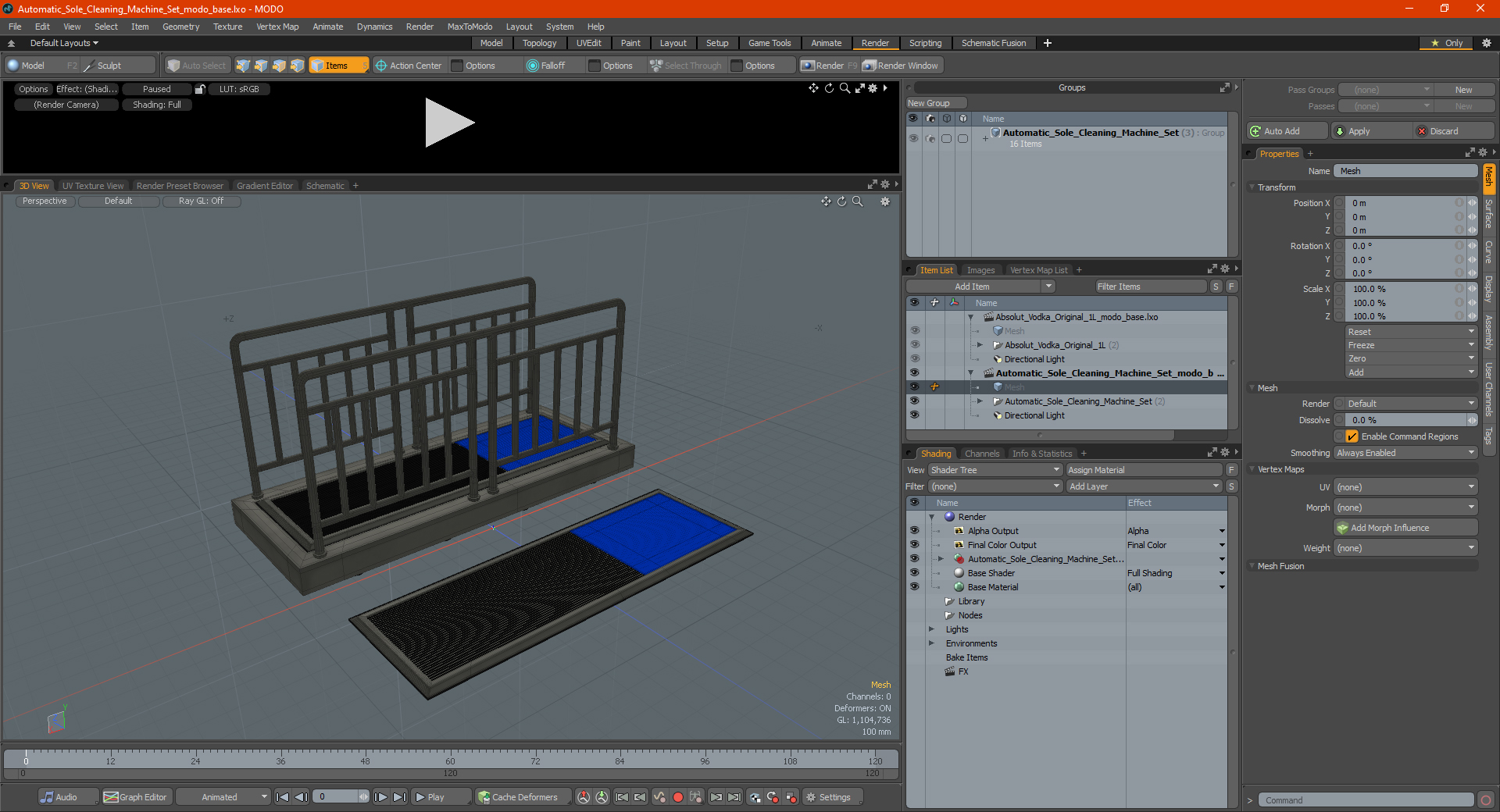This screenshot has width=1500, height=812.
Task: Go to first frame
Action: [x=283, y=797]
